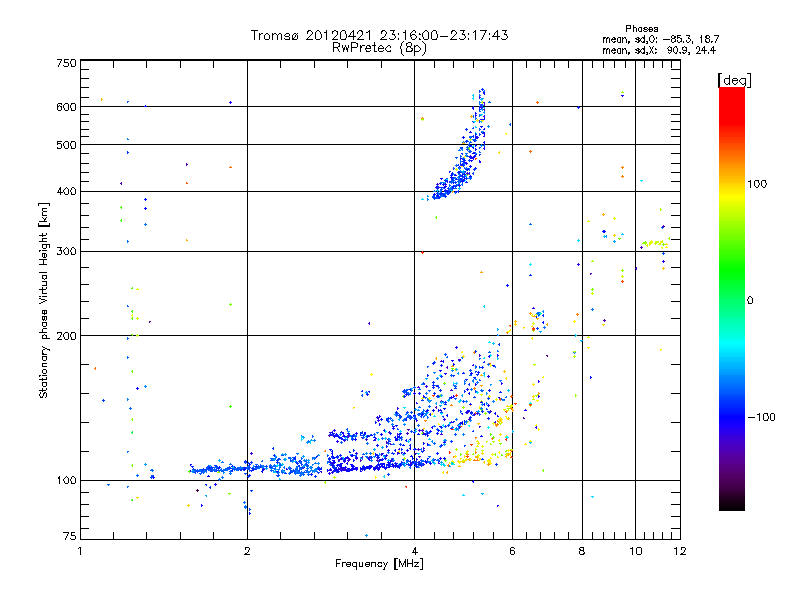The image size is (800, 600).
Task: Click the '8' x-axis tick label
Action: (582, 551)
